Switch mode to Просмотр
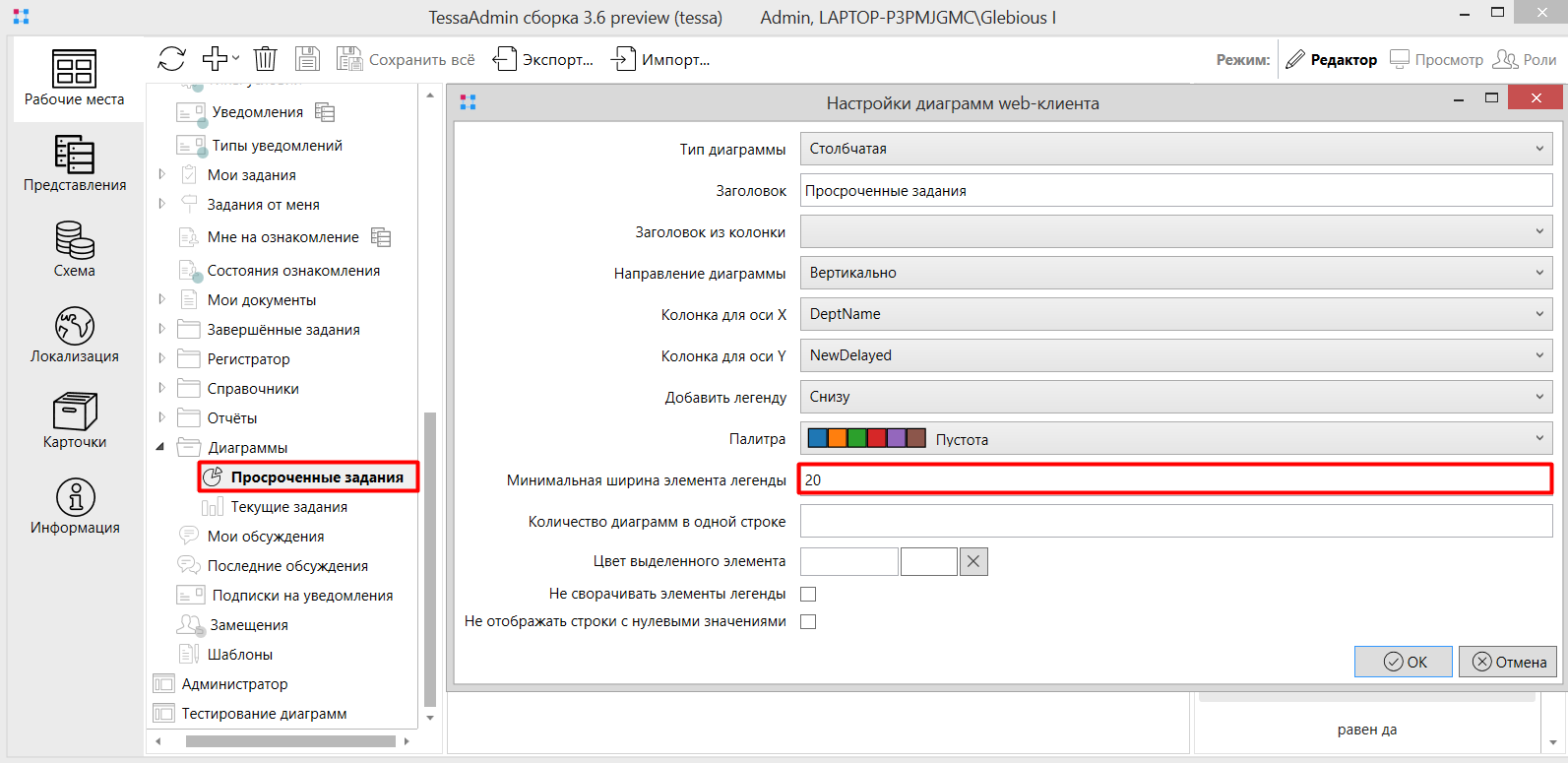The height and width of the screenshot is (763, 1568). [1436, 60]
